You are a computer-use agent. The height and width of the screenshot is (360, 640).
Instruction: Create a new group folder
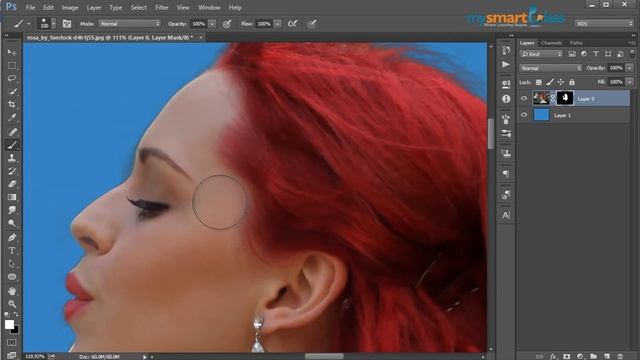point(593,356)
